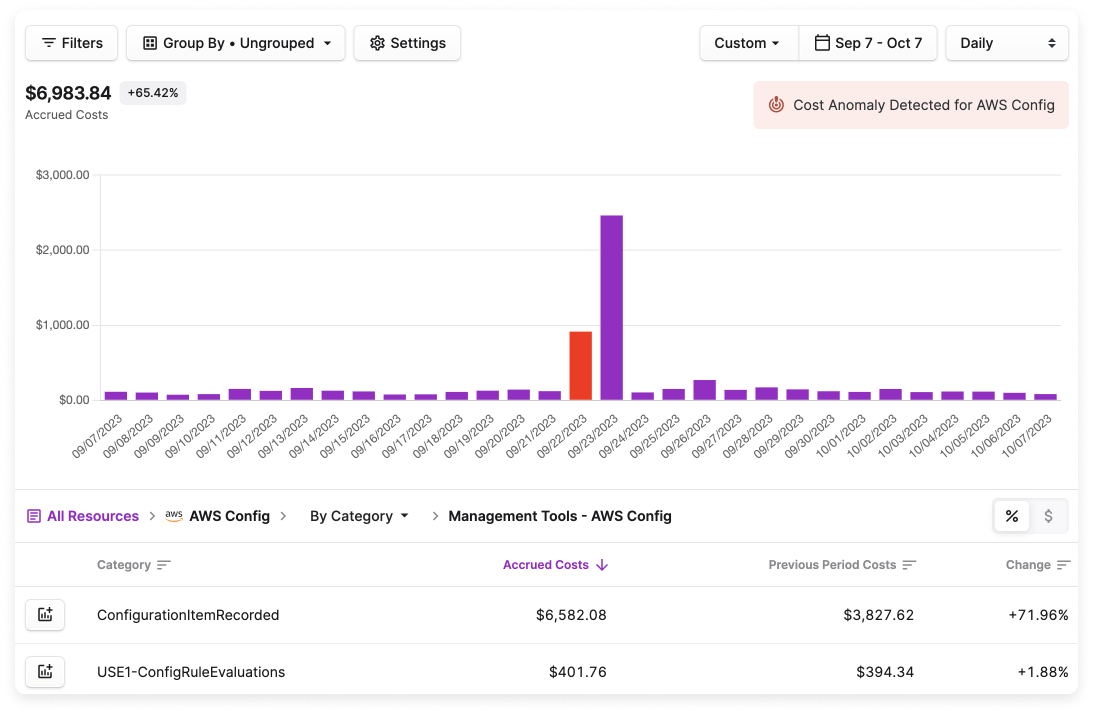Click the Cost Anomaly Detected banner
Image resolution: width=1093 pixels, height=714 pixels.
tap(911, 105)
